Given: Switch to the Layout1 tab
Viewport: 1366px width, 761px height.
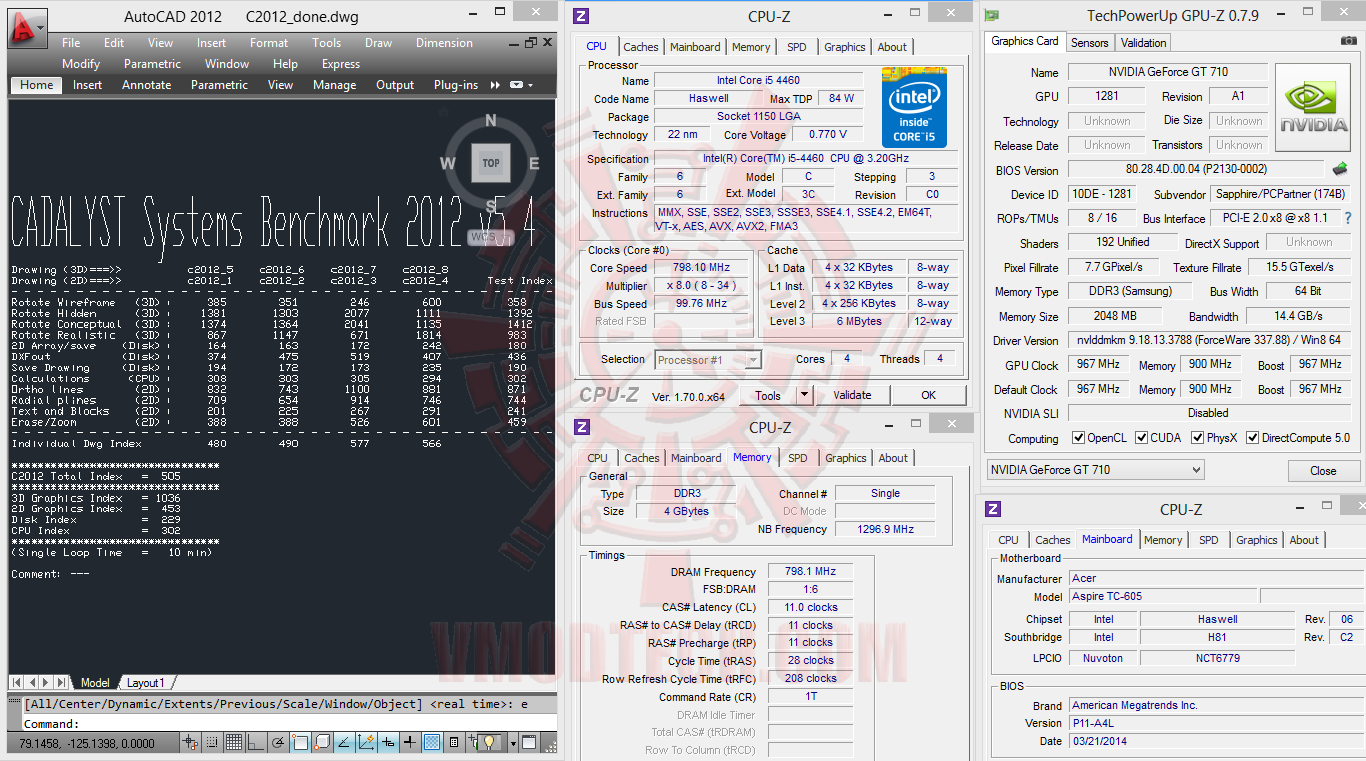Looking at the screenshot, I should [145, 683].
